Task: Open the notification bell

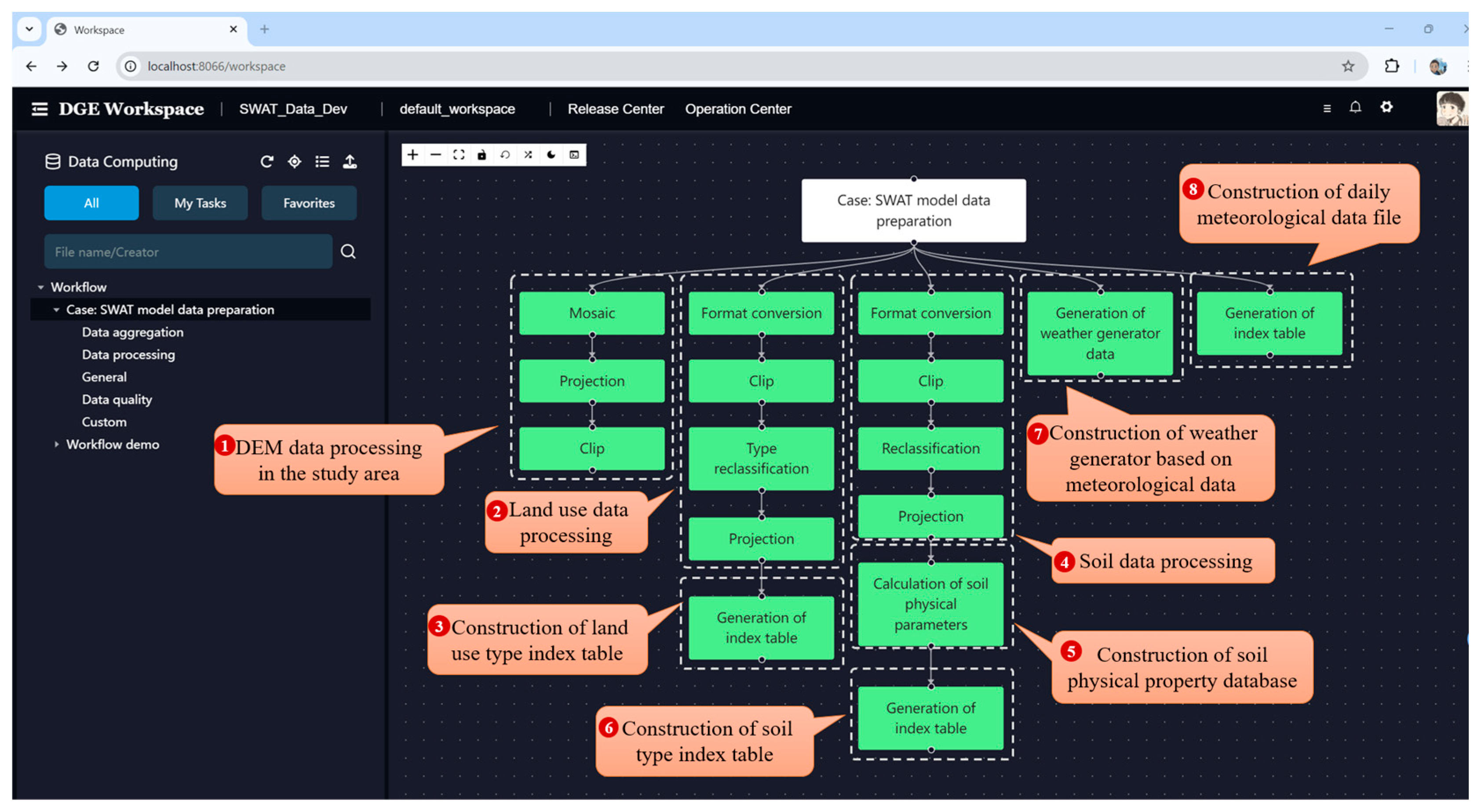Action: click(x=1355, y=107)
